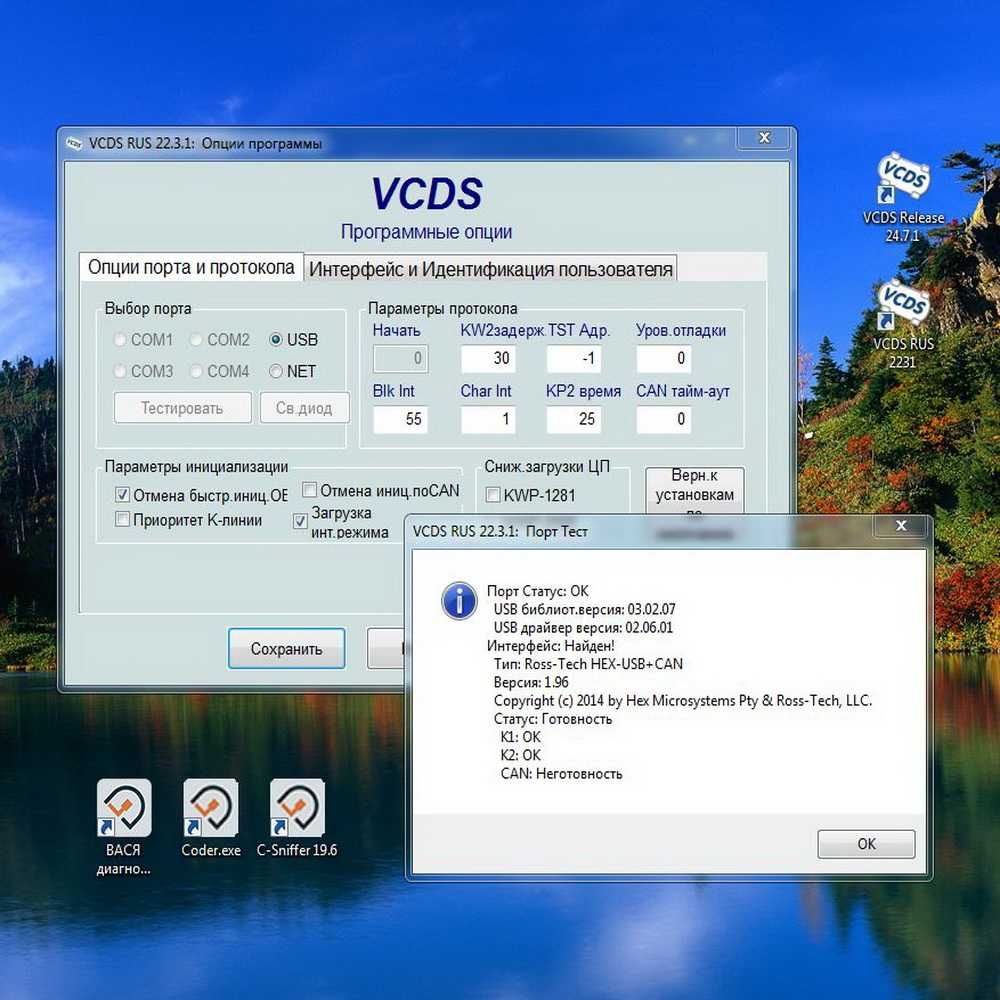This screenshot has width=1000, height=1000.
Task: Click the text 'Порт Статус: OK'
Action: click(538, 591)
